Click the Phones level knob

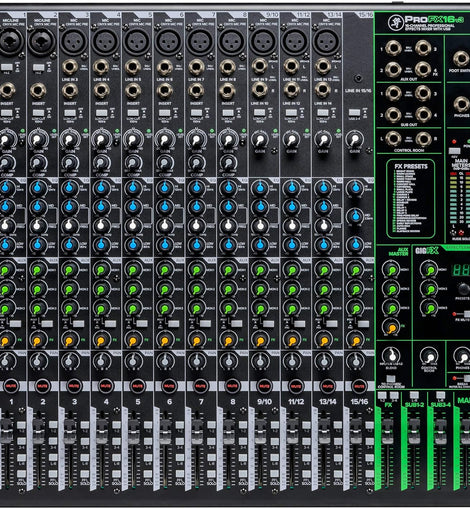pos(463,357)
